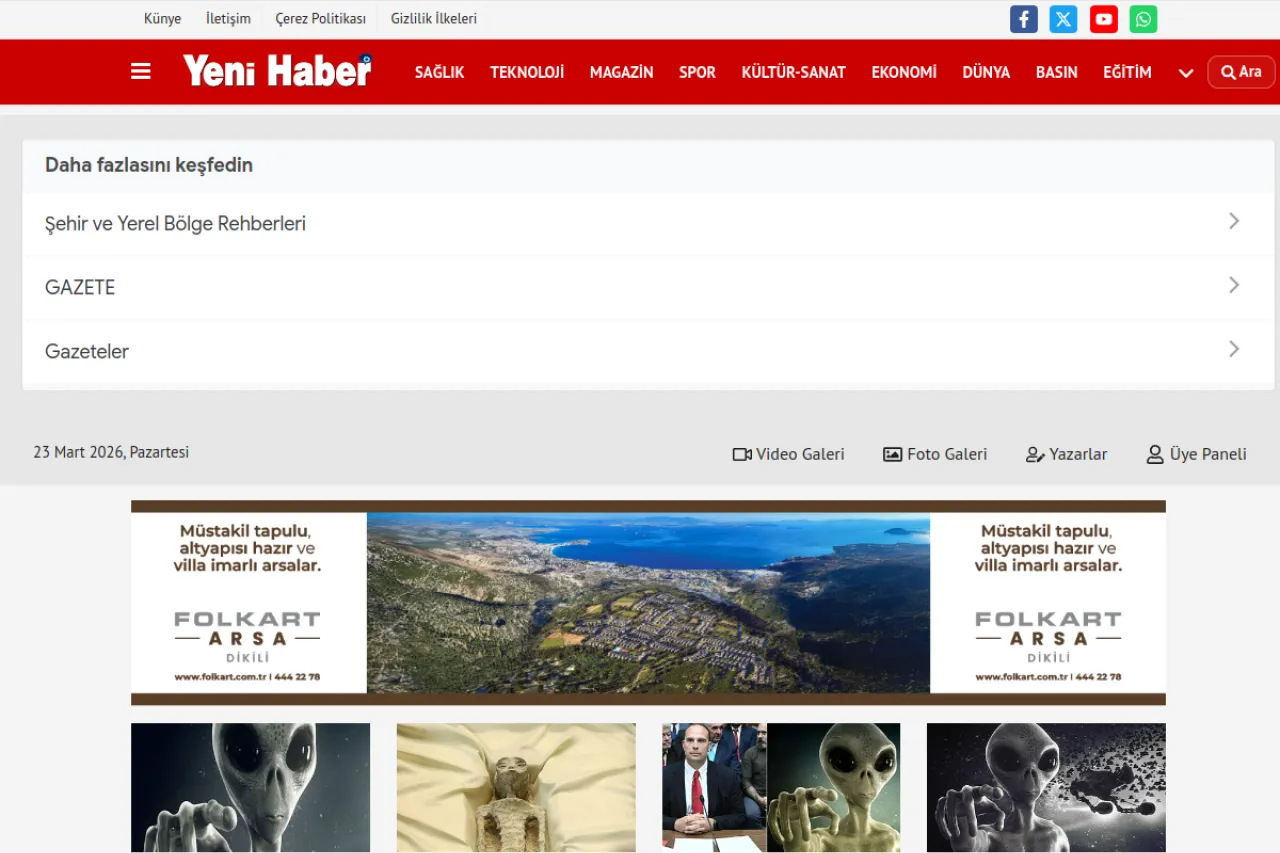This screenshot has width=1280, height=853.
Task: Open the hamburger menu
Action: pos(140,71)
